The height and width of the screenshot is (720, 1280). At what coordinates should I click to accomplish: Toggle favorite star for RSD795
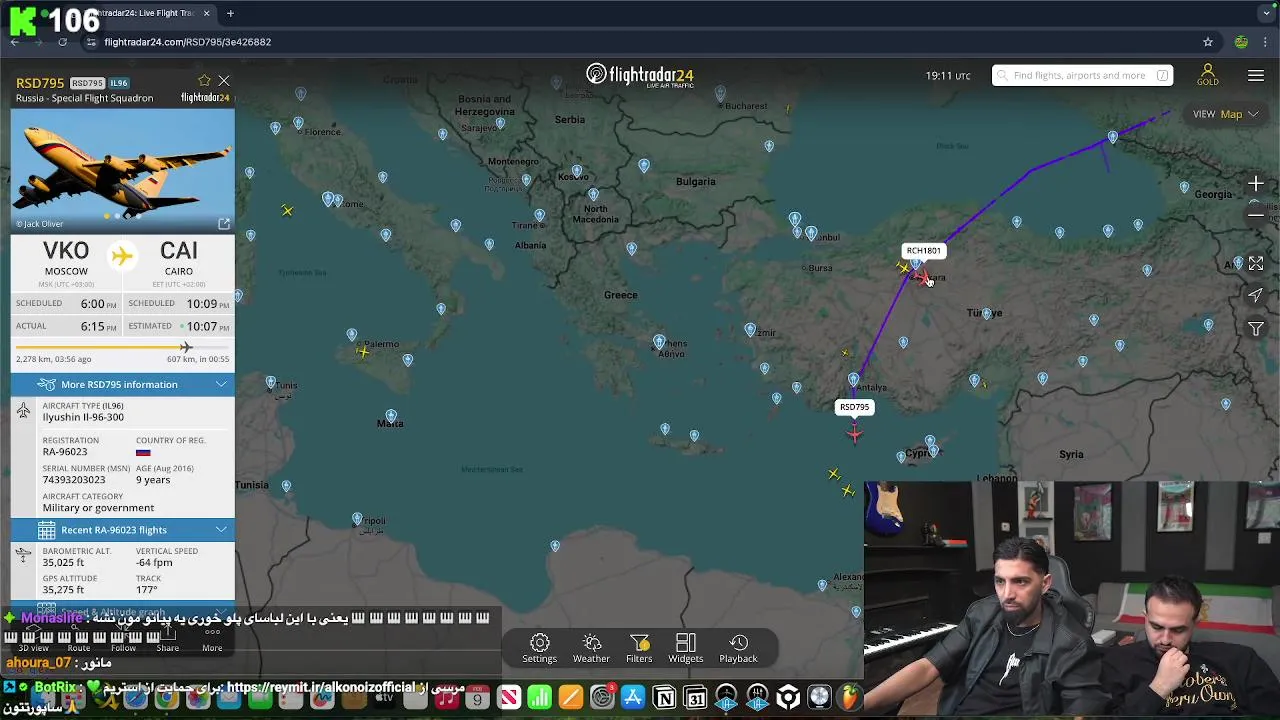pyautogui.click(x=205, y=81)
